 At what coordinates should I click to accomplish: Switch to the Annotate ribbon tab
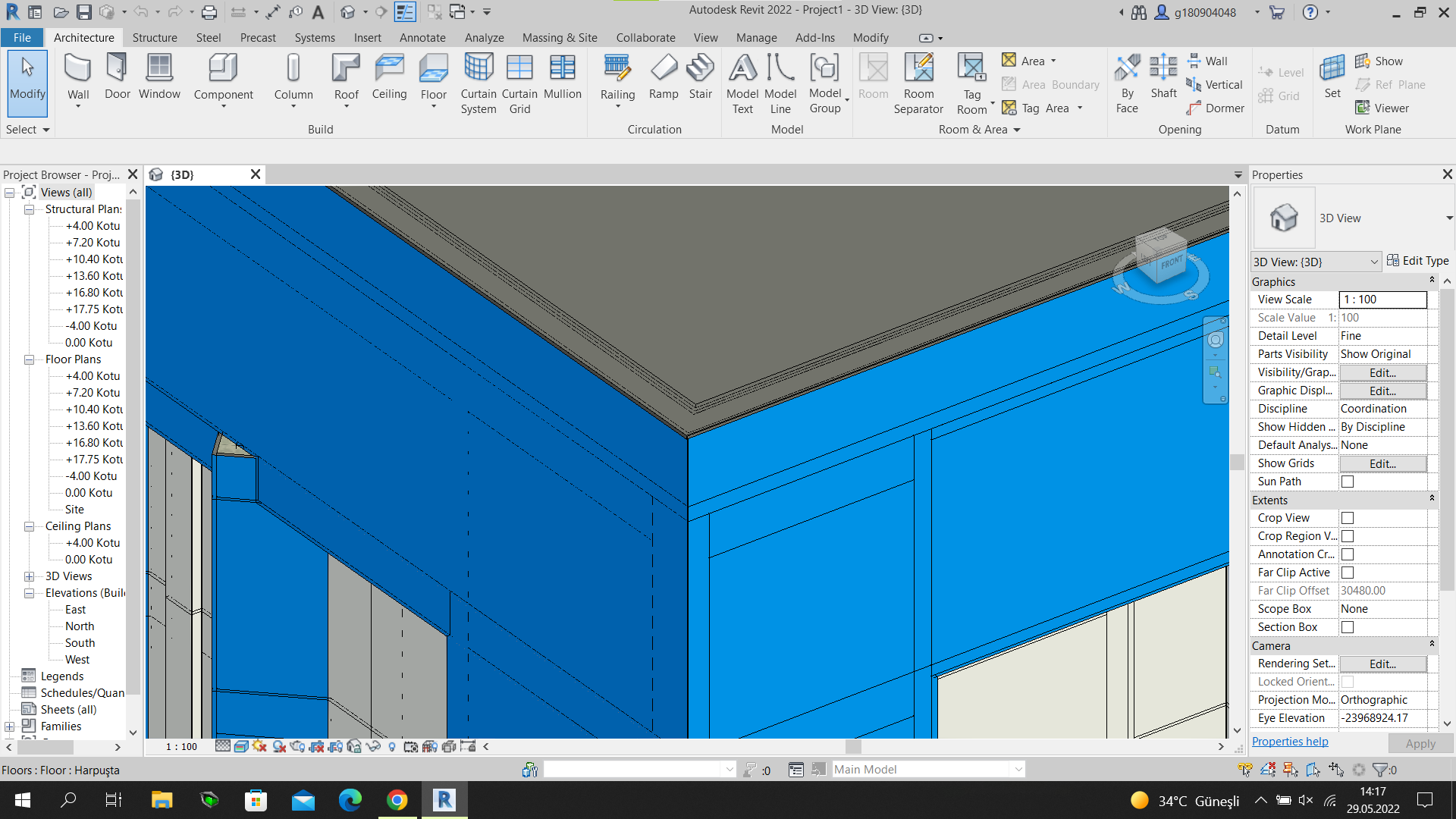[x=422, y=38]
